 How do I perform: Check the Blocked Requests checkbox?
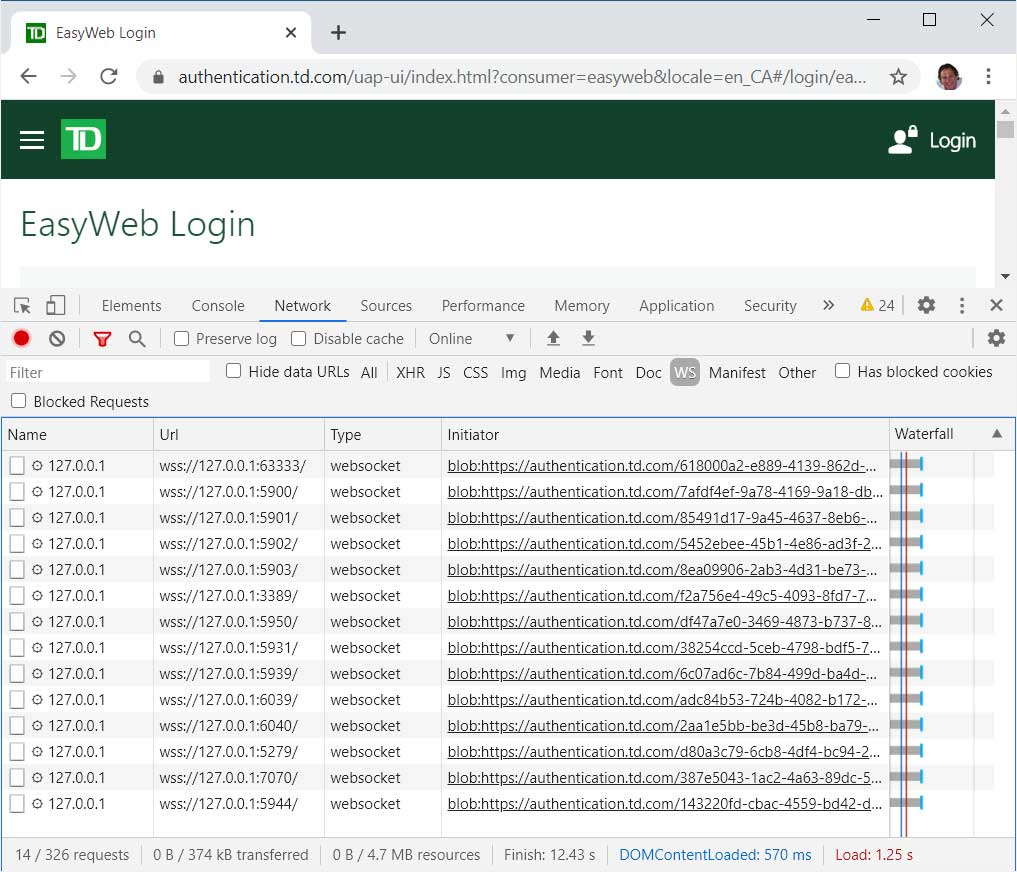point(19,401)
